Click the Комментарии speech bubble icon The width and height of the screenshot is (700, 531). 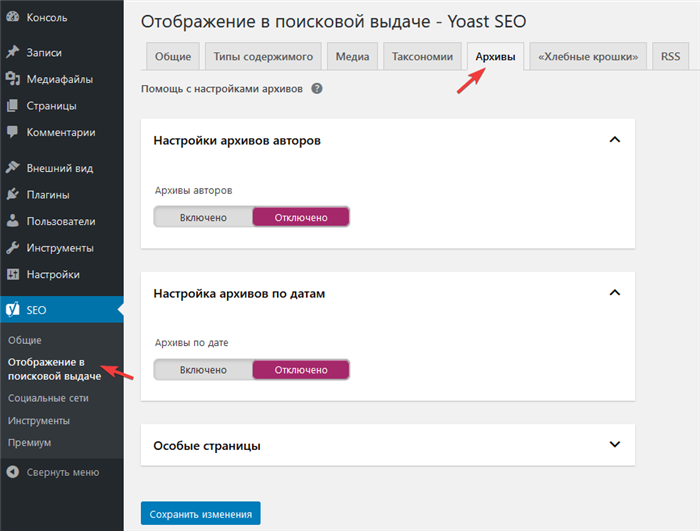coord(13,132)
